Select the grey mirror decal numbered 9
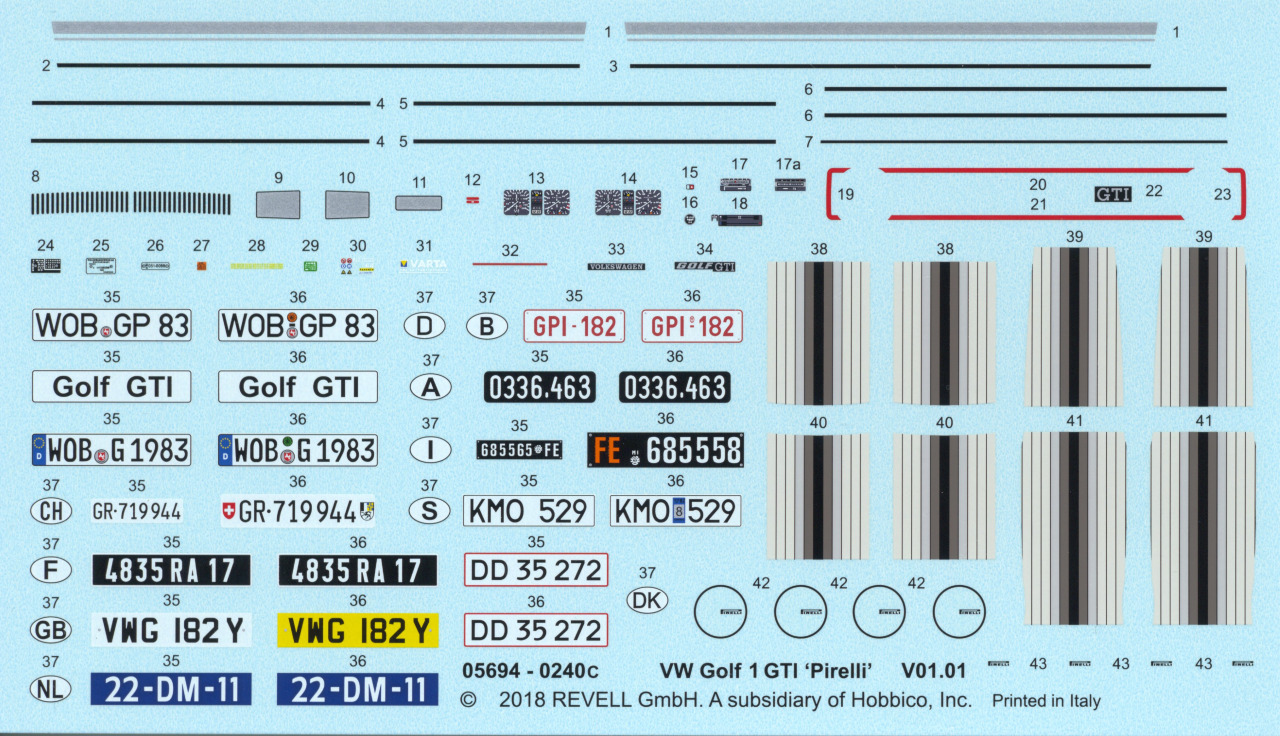The width and height of the screenshot is (1280, 736). [x=278, y=204]
